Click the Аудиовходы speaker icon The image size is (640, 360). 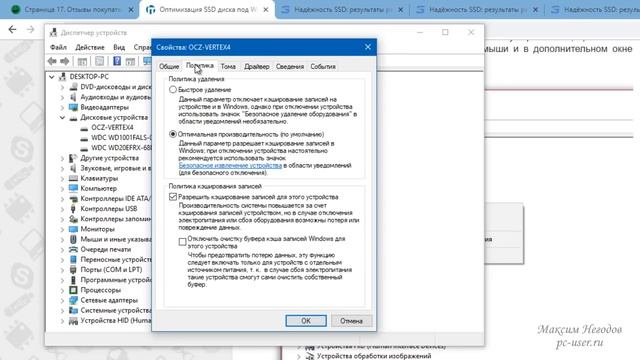73,97
